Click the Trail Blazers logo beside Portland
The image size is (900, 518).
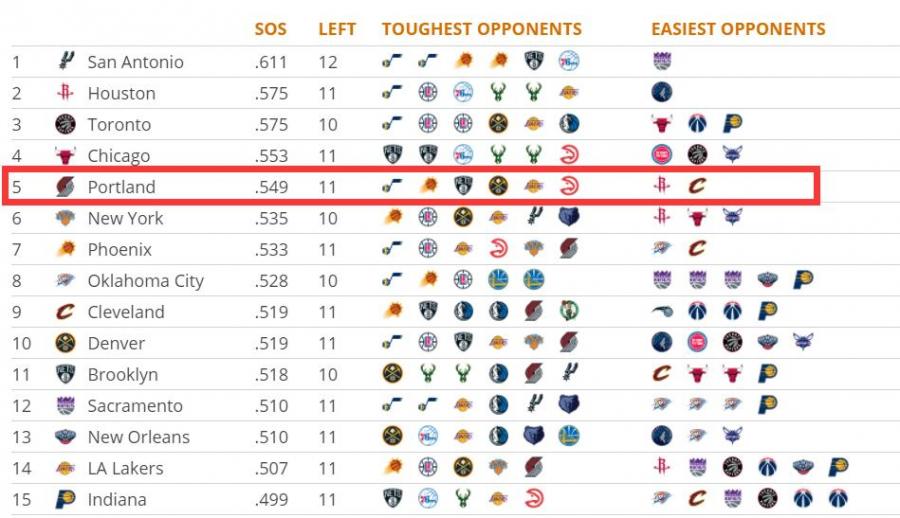(x=65, y=187)
